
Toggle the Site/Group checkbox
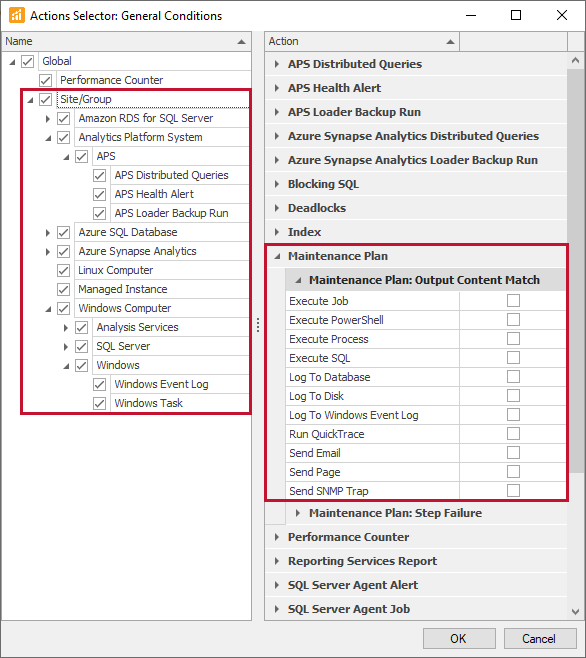pyautogui.click(x=45, y=99)
